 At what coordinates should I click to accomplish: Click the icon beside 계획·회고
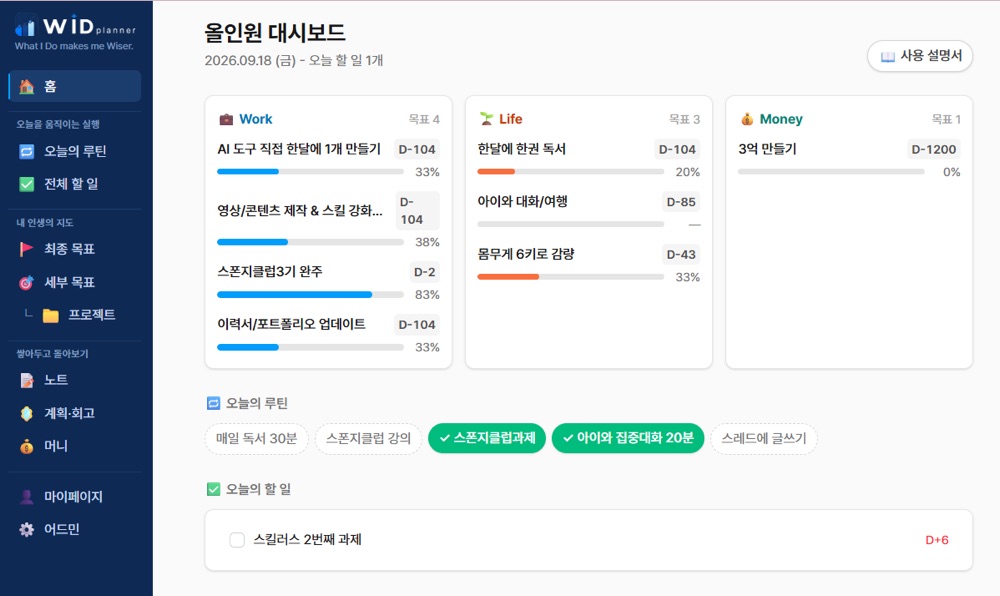pyautogui.click(x=26, y=414)
